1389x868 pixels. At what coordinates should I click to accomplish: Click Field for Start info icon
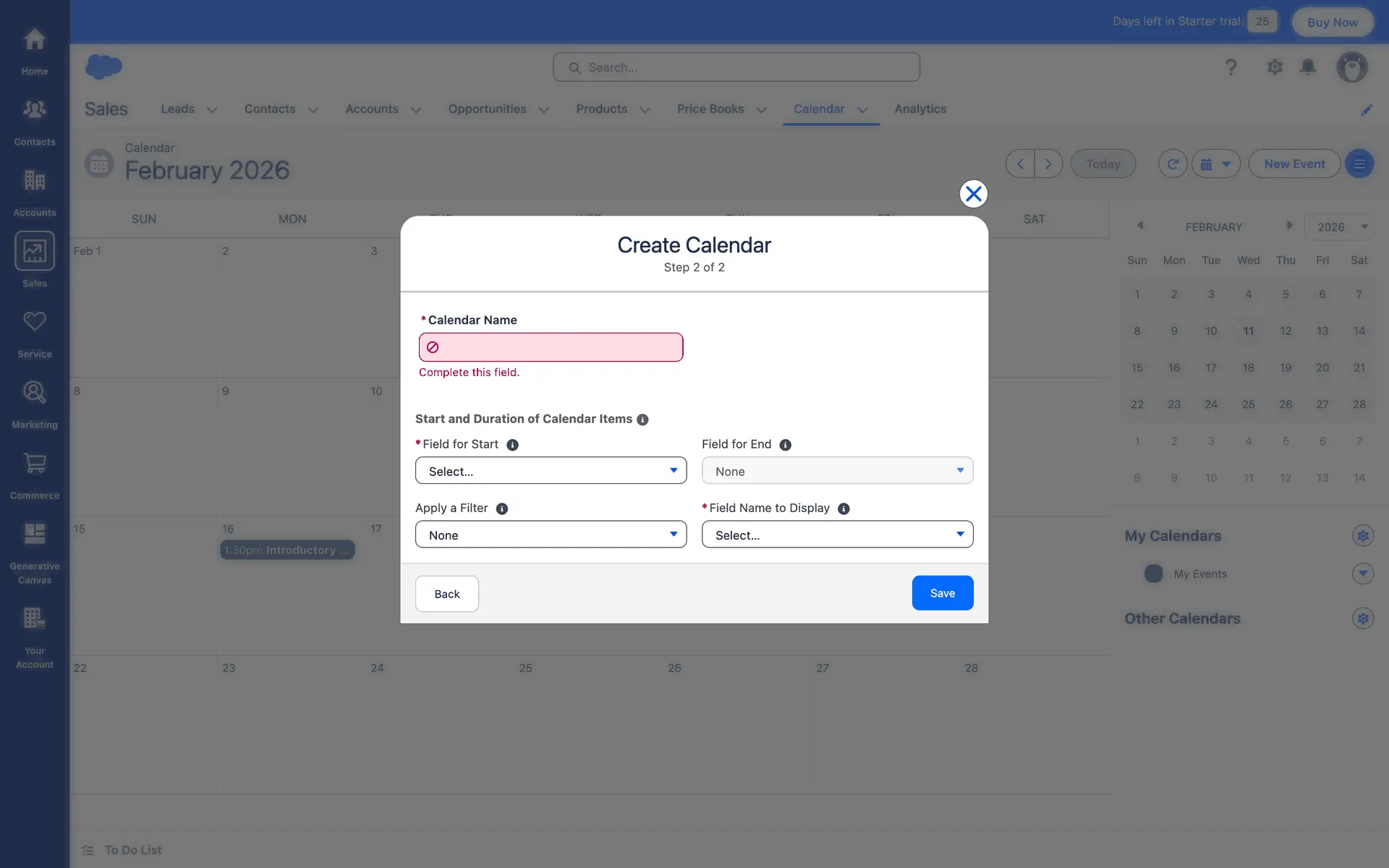(x=512, y=445)
